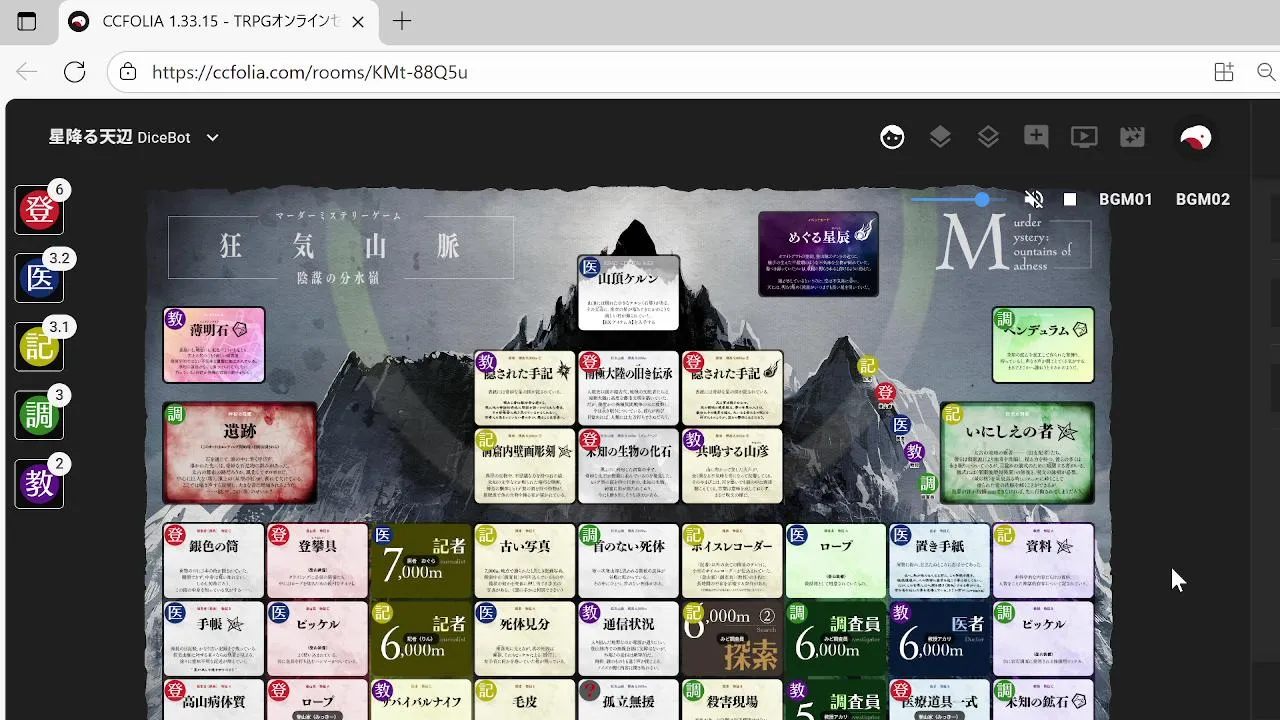Screen dimensions: 1280x720
Task: Open the 置き手紙 card
Action: tap(940, 561)
